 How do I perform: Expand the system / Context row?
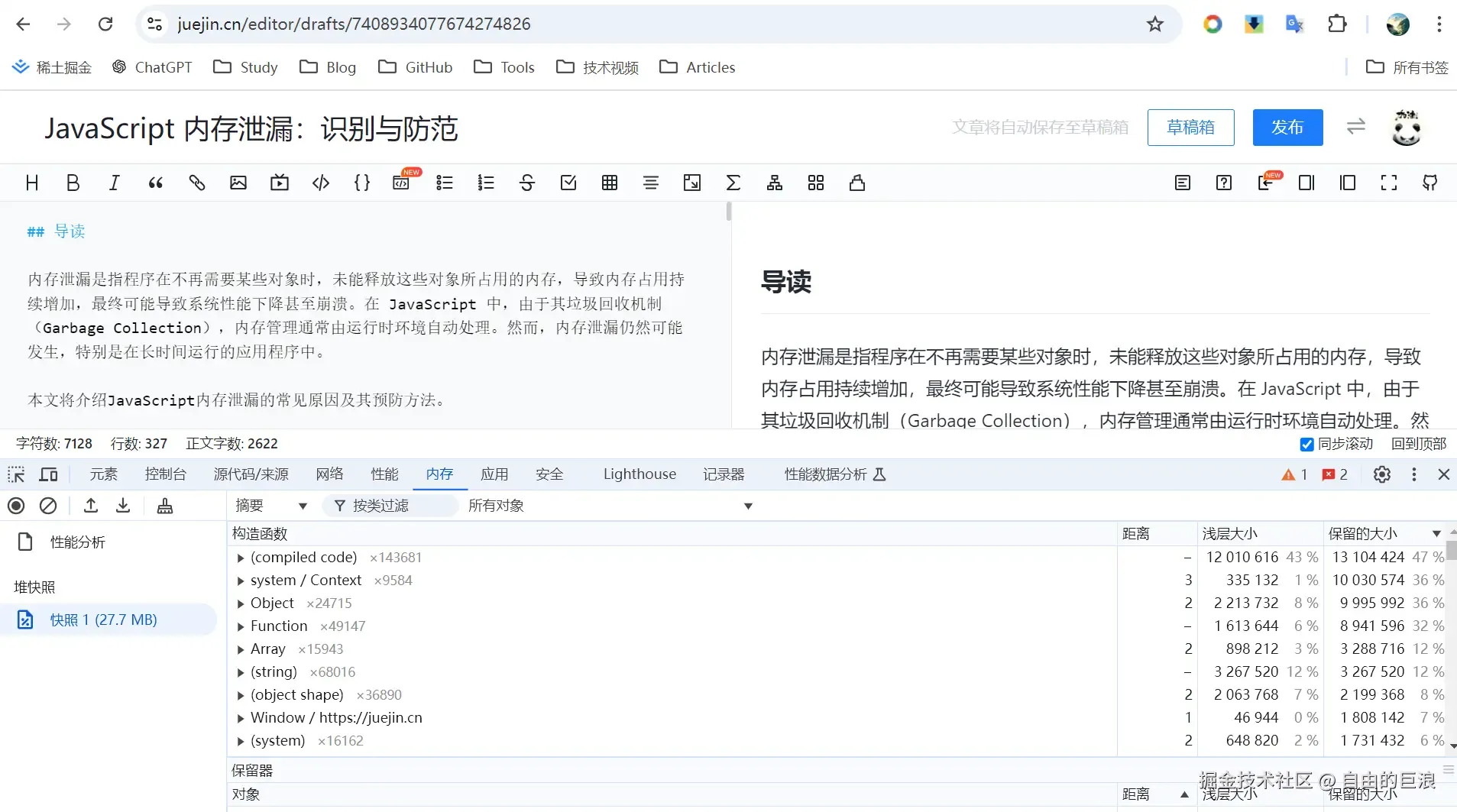coord(241,581)
